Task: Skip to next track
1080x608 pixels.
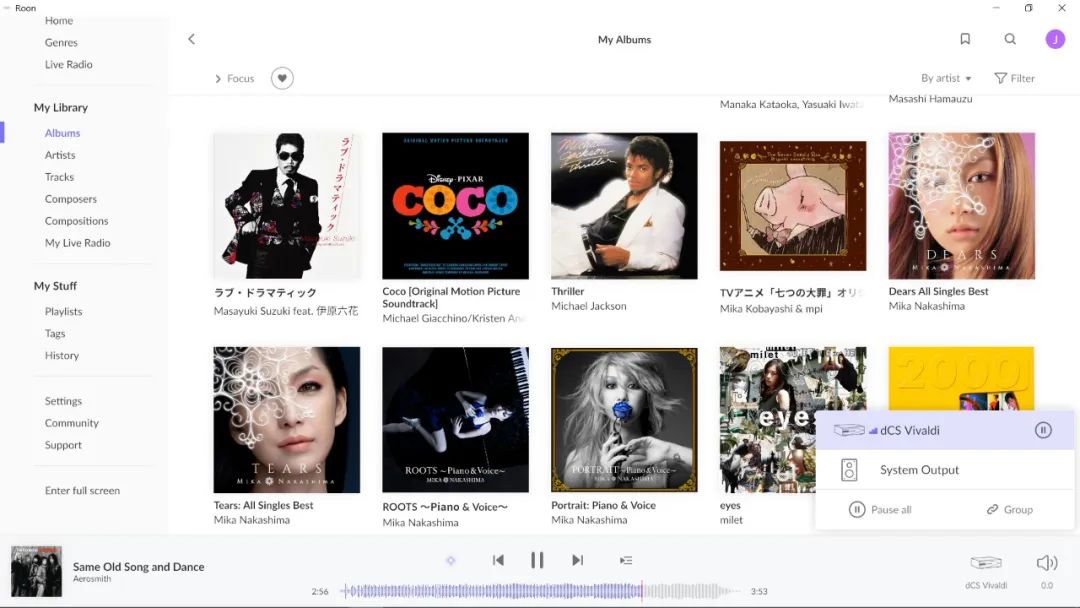Action: (577, 560)
